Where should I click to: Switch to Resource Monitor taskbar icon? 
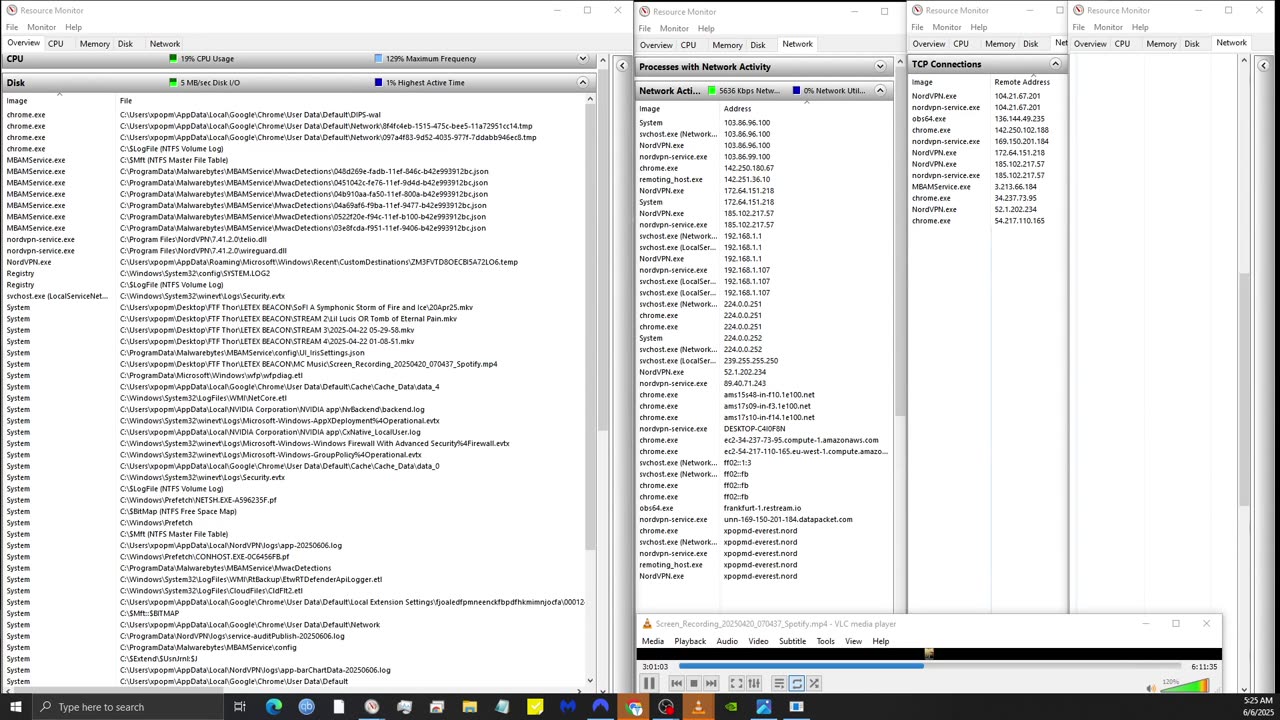371,707
